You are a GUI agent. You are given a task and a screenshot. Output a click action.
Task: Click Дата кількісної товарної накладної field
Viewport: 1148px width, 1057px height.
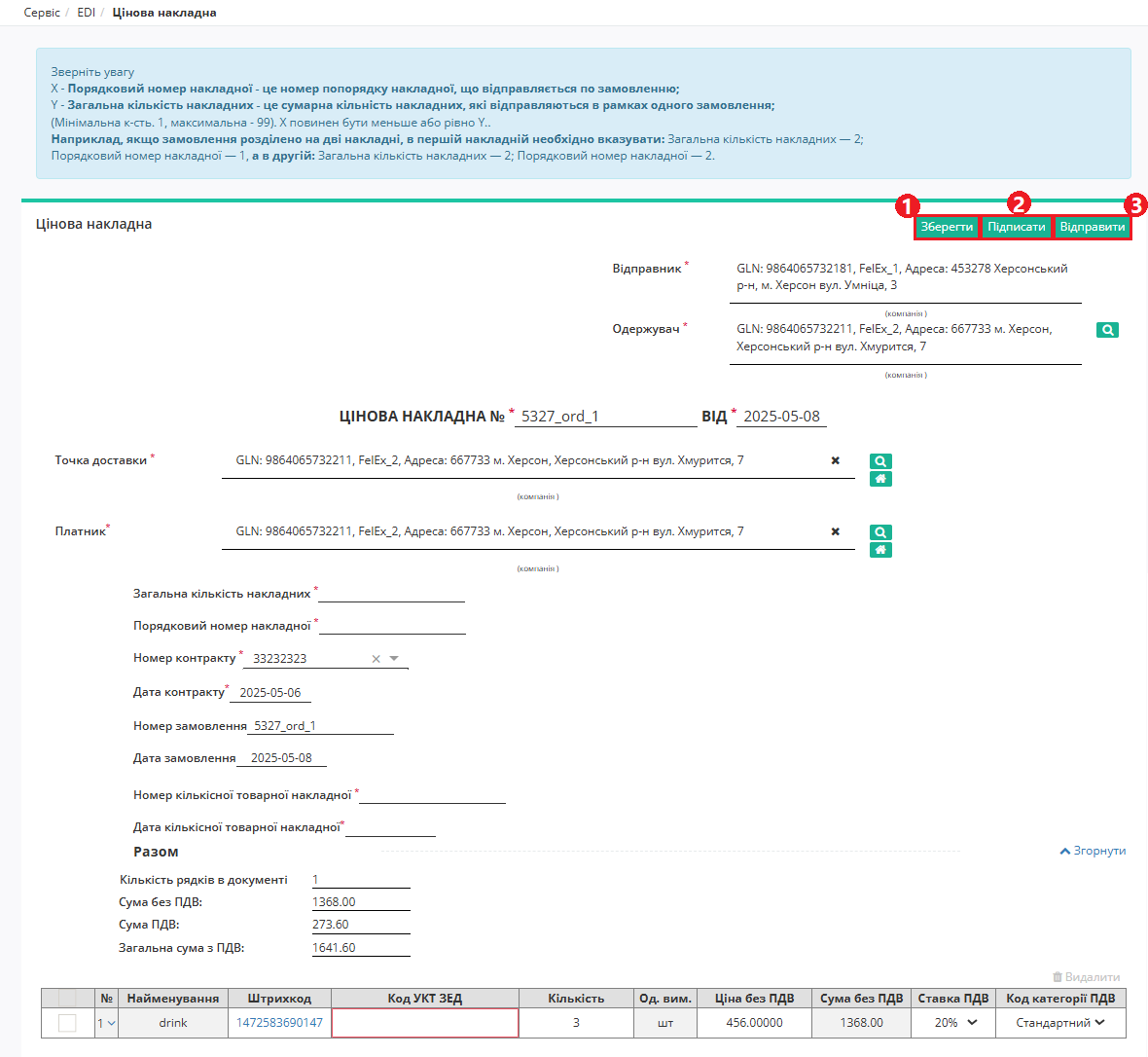390,827
